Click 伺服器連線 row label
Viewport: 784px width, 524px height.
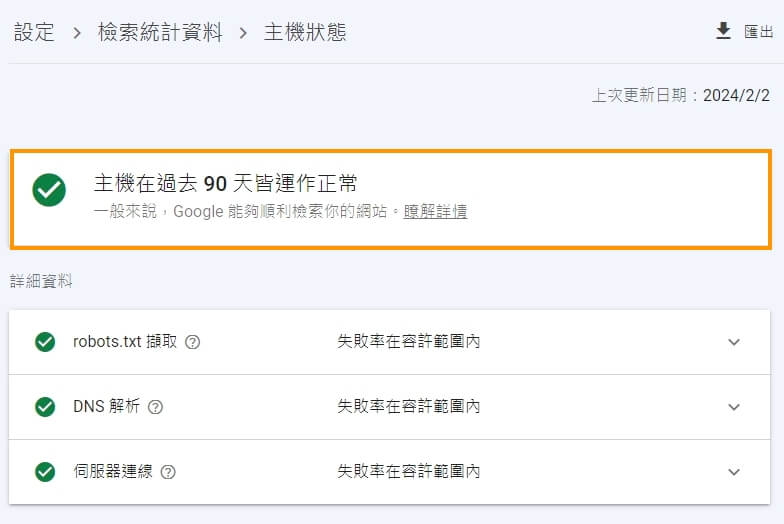113,472
